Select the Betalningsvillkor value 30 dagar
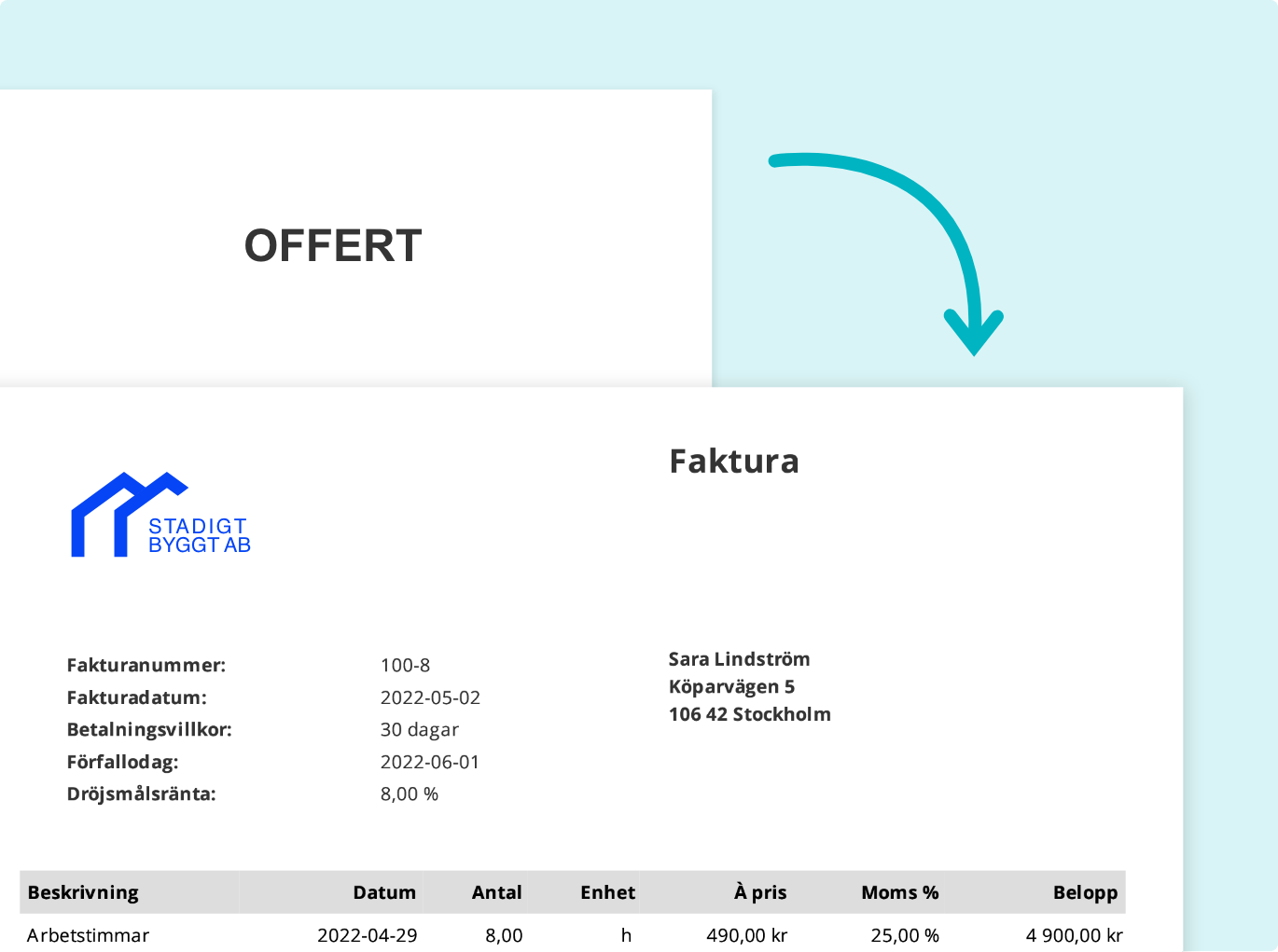This screenshot has height=952, width=1278. point(420,730)
